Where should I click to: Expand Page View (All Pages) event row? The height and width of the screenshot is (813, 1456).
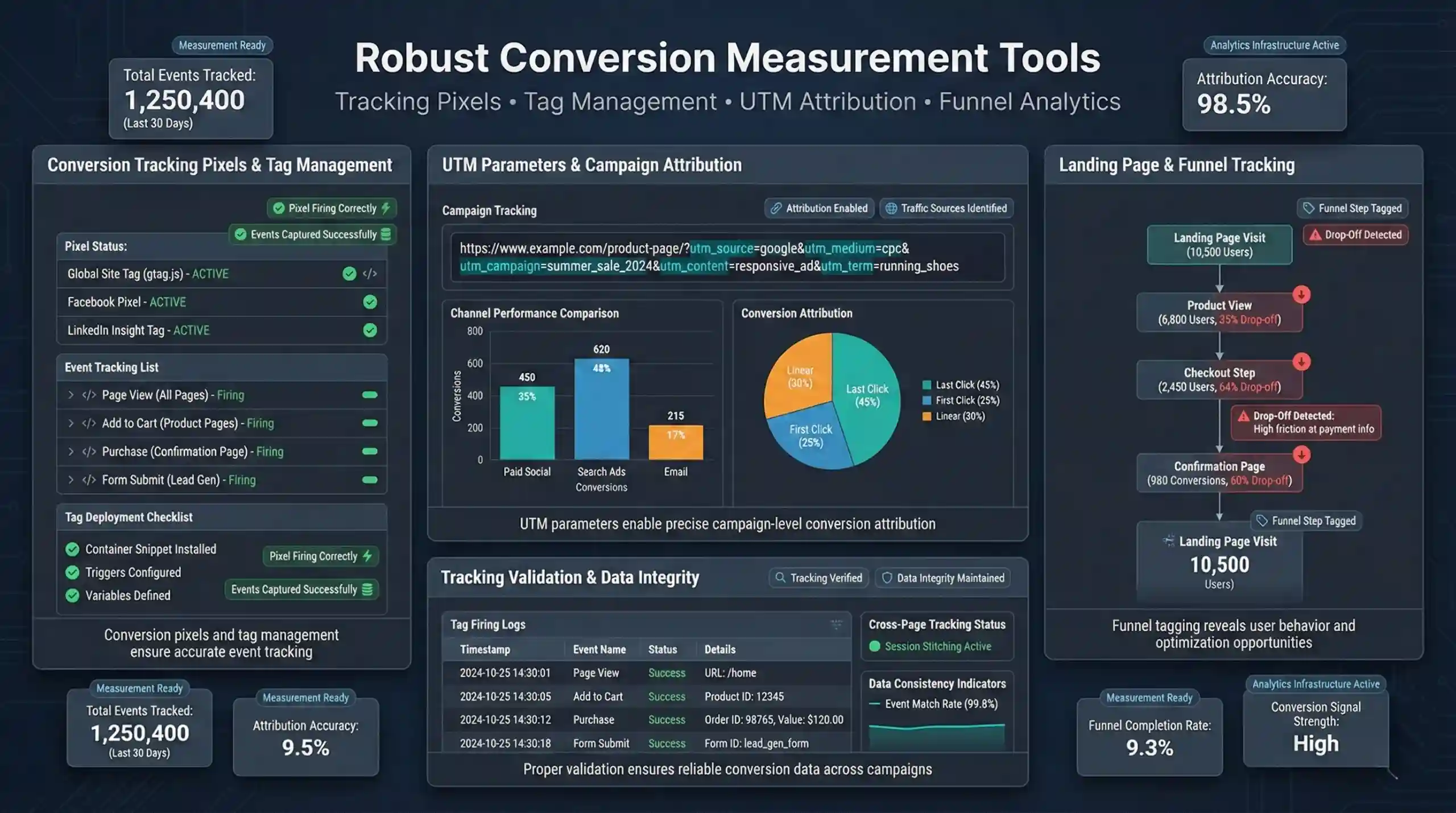click(71, 395)
